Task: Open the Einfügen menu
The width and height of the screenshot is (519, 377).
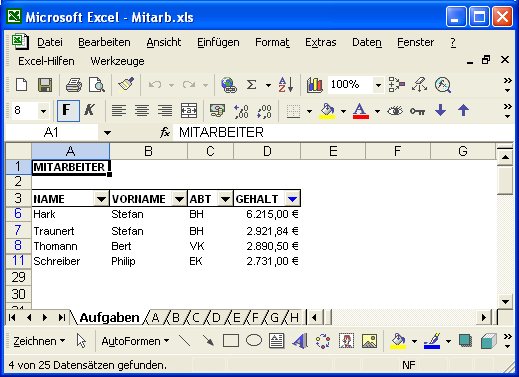Action: coord(218,42)
